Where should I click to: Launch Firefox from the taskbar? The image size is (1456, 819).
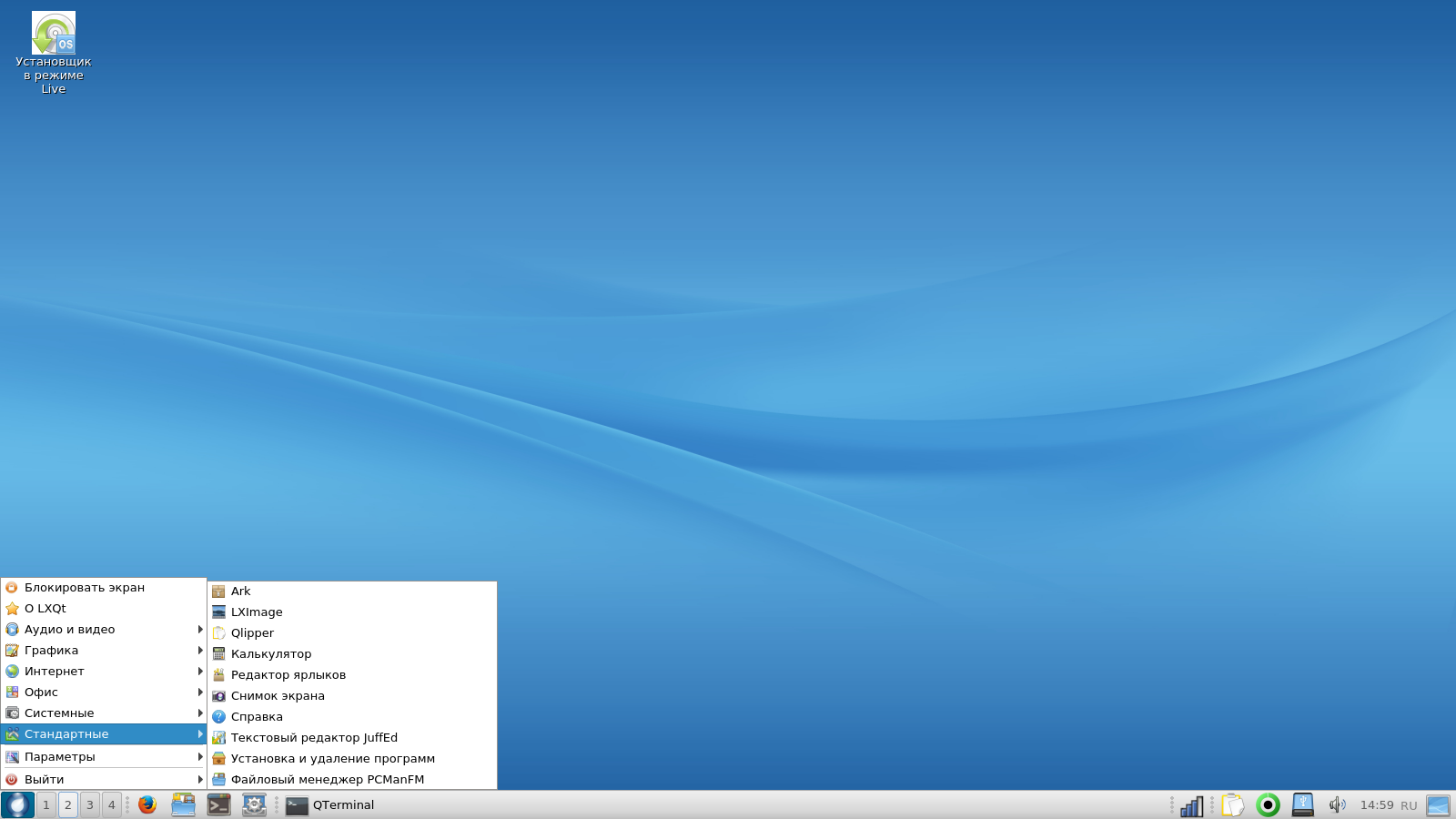pyautogui.click(x=147, y=804)
